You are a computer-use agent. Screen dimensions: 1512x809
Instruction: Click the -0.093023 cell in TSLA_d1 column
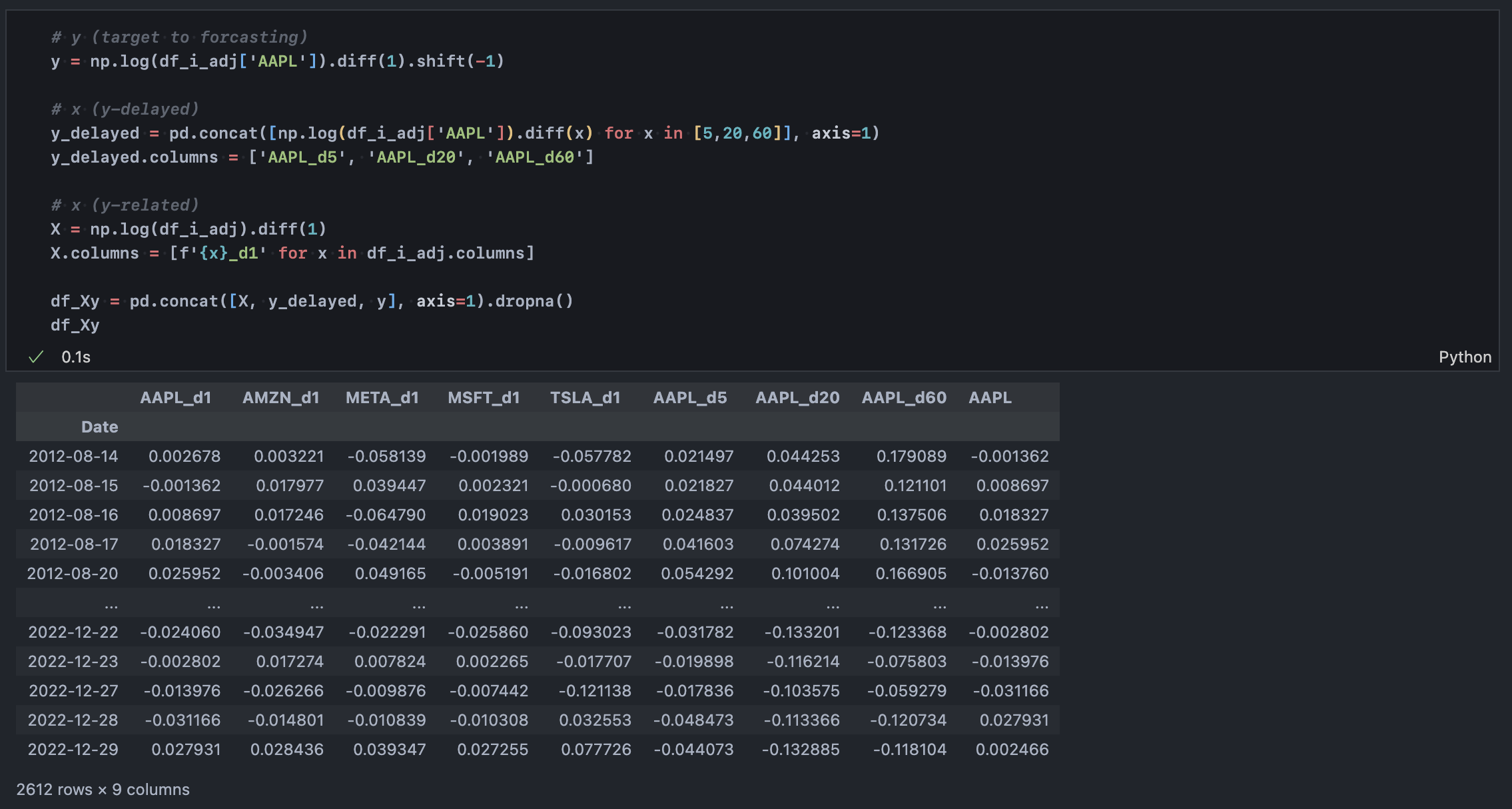[x=591, y=632]
